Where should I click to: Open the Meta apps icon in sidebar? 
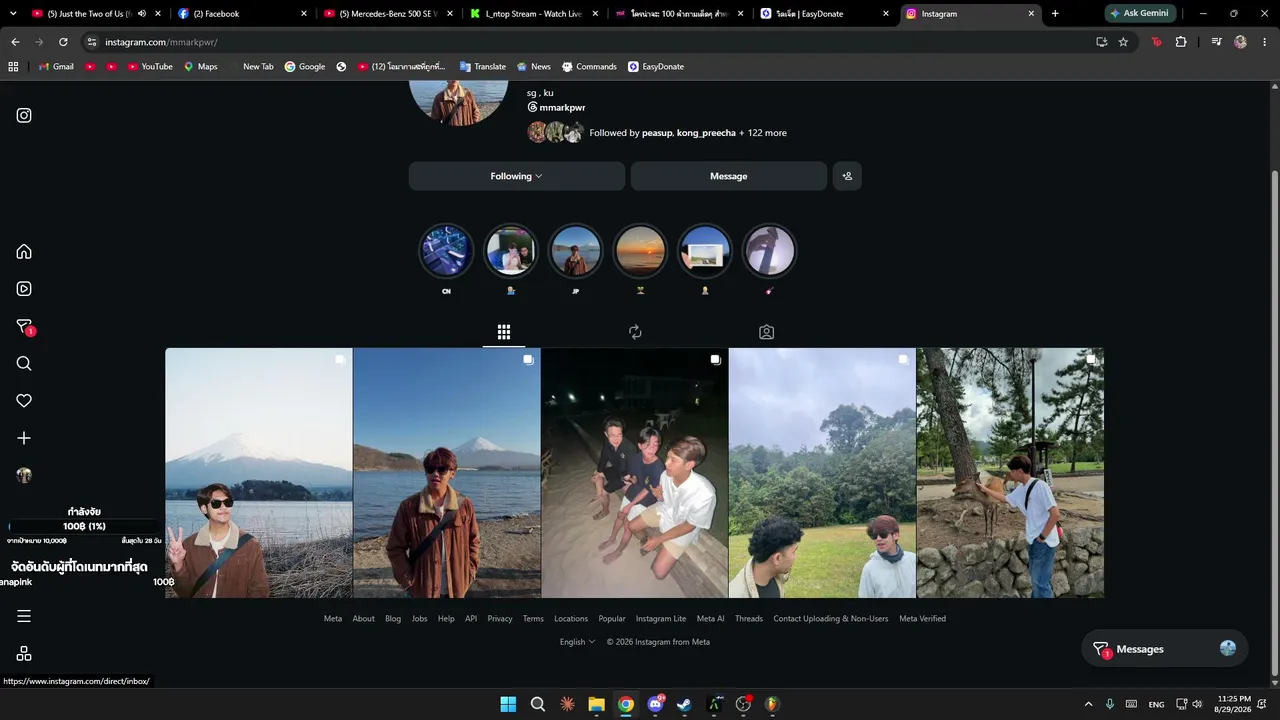[24, 653]
